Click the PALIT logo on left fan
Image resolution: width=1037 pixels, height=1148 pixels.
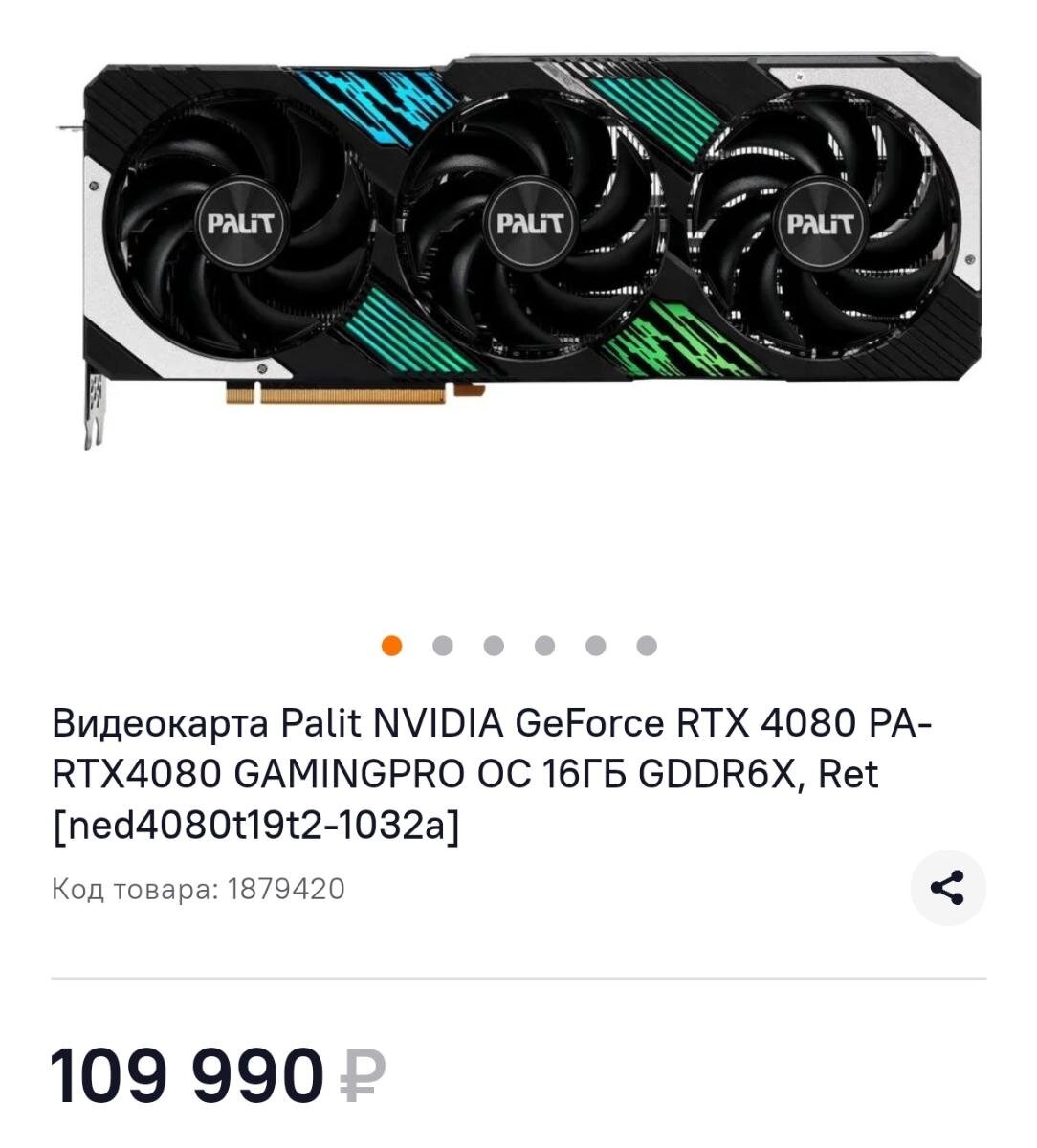tap(241, 224)
